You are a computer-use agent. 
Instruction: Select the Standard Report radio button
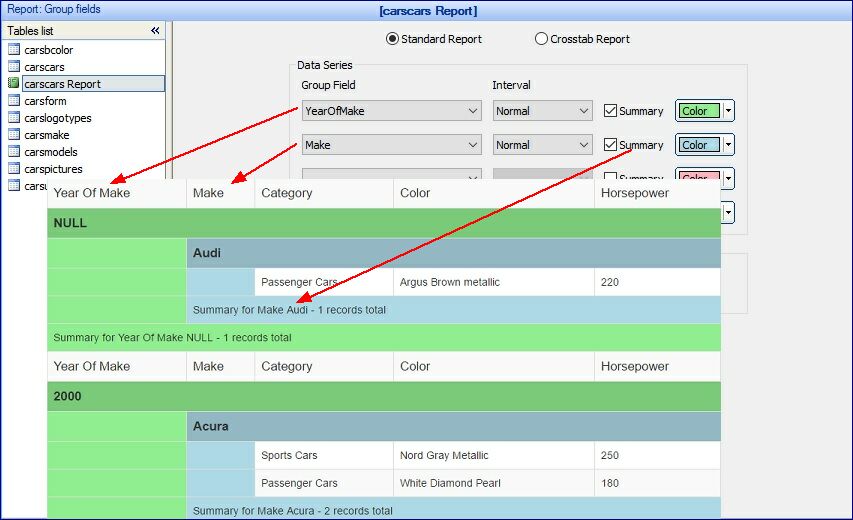(x=392, y=39)
